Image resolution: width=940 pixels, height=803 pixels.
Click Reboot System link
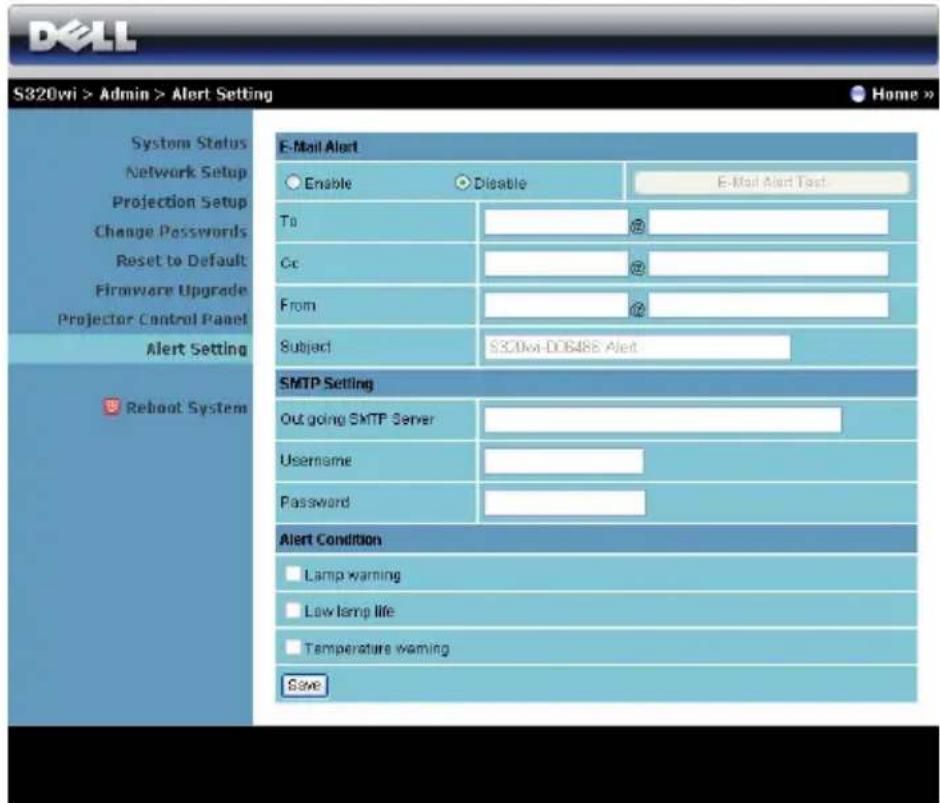point(186,408)
